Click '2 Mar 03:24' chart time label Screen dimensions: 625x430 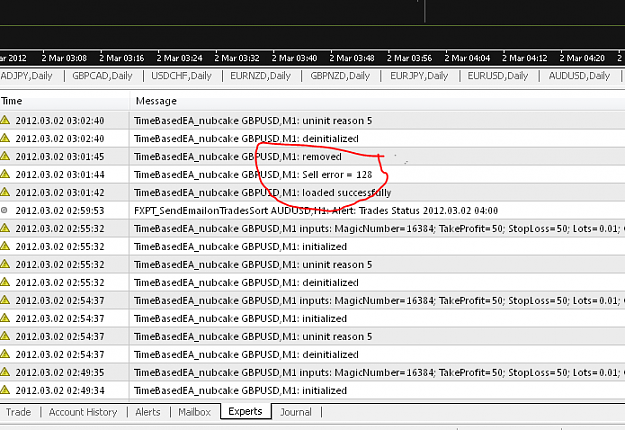(179, 58)
